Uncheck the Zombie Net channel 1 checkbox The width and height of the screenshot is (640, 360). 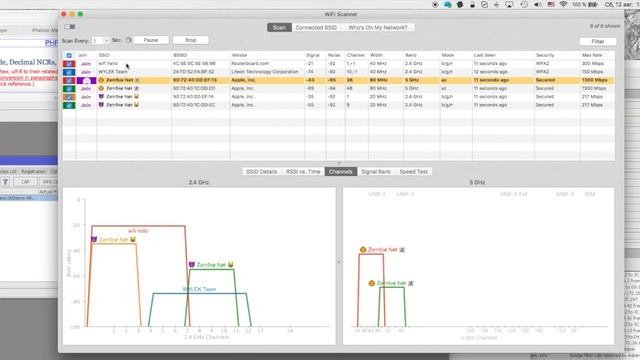pyautogui.click(x=69, y=97)
